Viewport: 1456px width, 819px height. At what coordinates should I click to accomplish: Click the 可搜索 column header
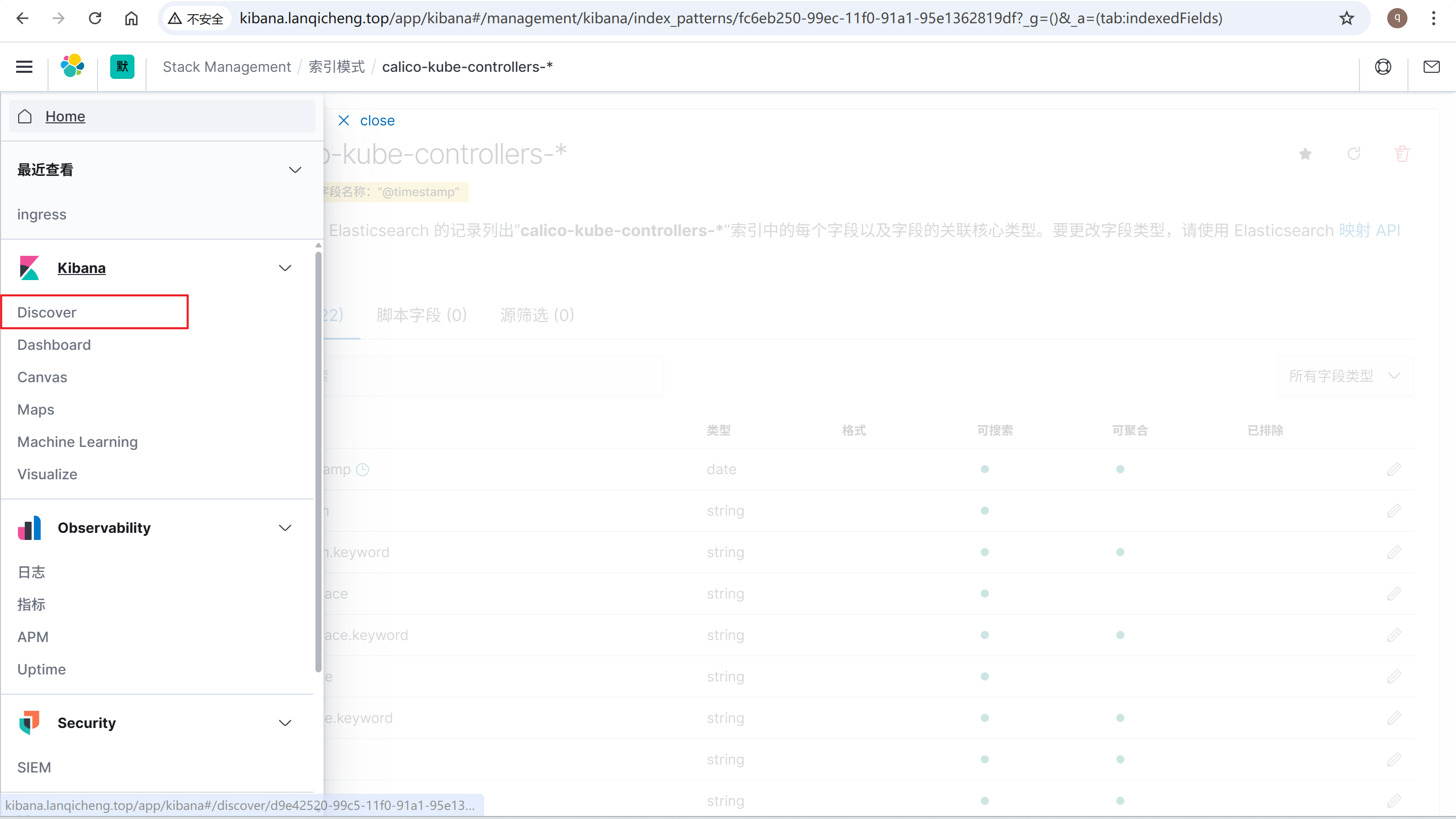click(x=995, y=430)
